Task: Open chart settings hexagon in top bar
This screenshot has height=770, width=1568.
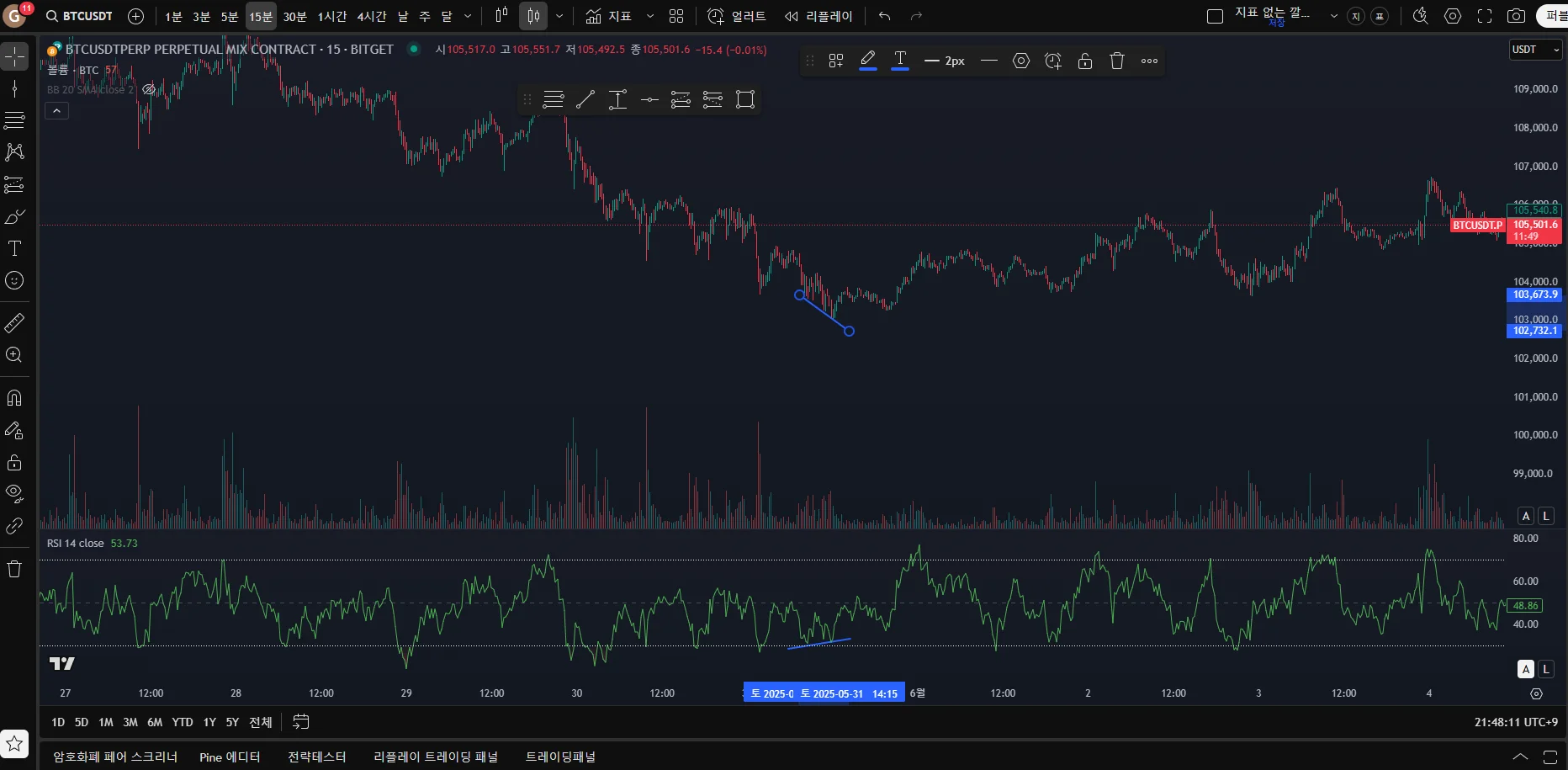Action: pos(1453,16)
